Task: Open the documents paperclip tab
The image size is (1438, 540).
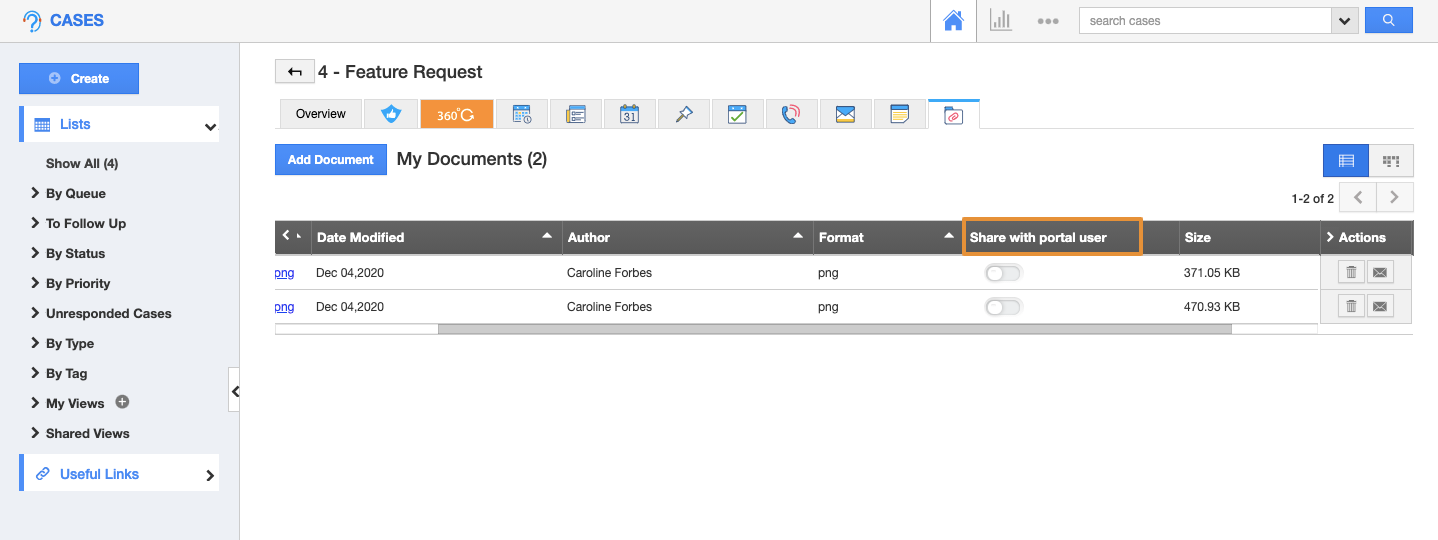Action: click(954, 115)
